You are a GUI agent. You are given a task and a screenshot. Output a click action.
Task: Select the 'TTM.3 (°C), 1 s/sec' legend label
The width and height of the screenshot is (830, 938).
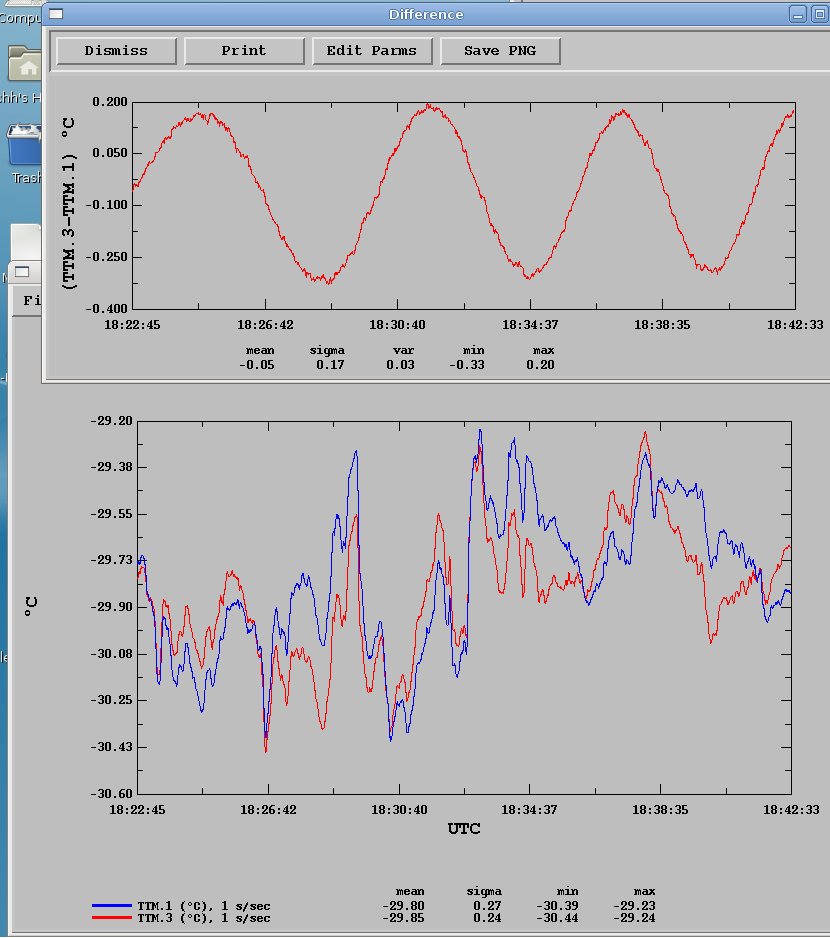pyautogui.click(x=204, y=918)
